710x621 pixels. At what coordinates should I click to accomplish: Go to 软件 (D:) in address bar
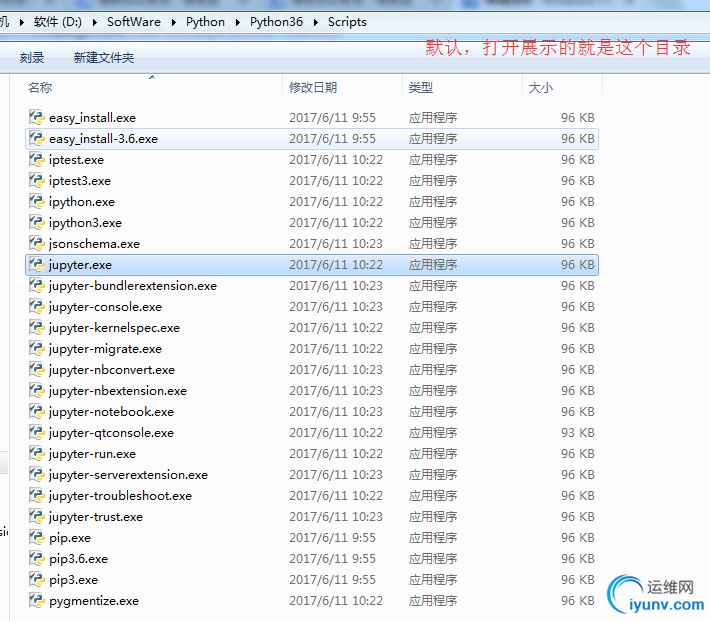click(58, 22)
